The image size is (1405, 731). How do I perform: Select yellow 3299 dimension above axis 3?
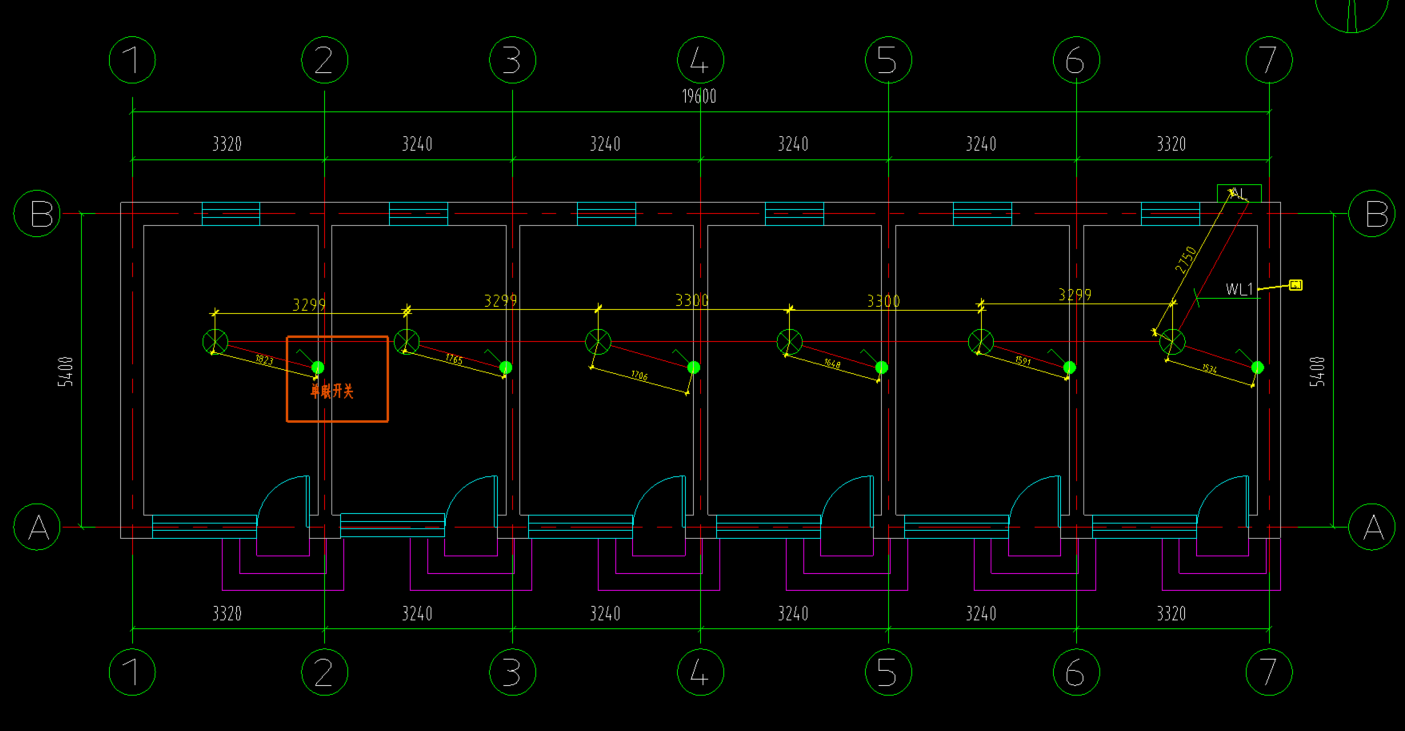[x=500, y=300]
